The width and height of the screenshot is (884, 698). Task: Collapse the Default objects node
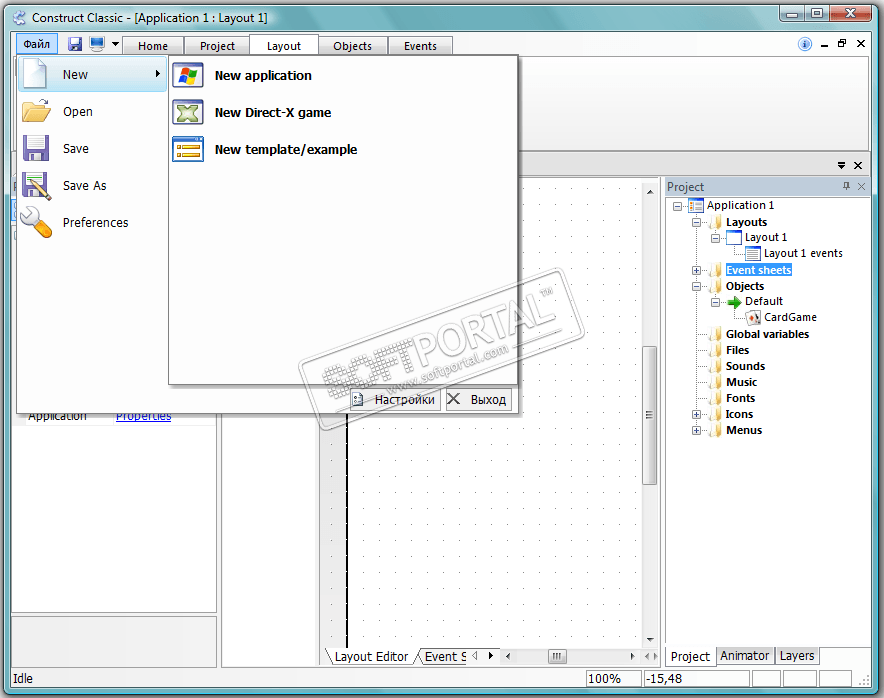715,303
